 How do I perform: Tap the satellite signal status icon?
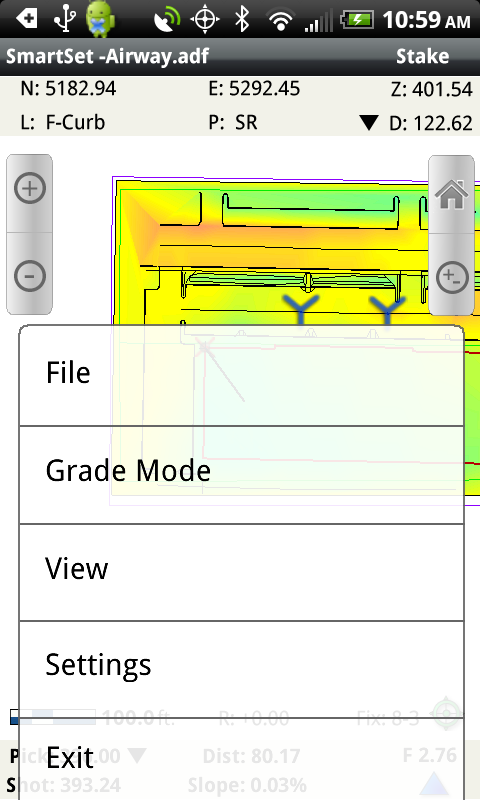[167, 20]
